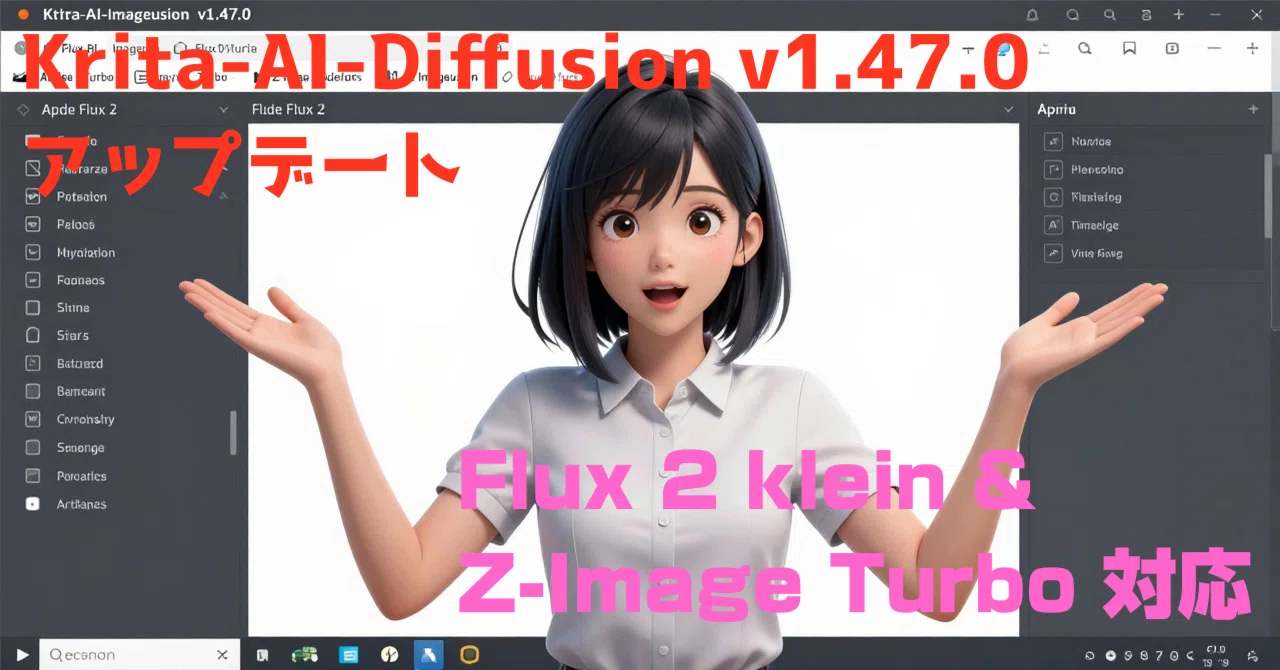Screen dimensions: 1280x670
Task: Click the icon next to Batrzerd
Action: pyautogui.click(x=33, y=364)
